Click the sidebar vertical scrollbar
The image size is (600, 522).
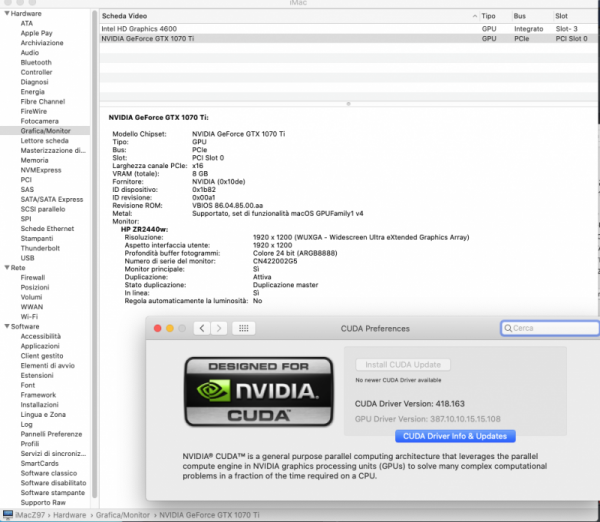click(x=95, y=253)
